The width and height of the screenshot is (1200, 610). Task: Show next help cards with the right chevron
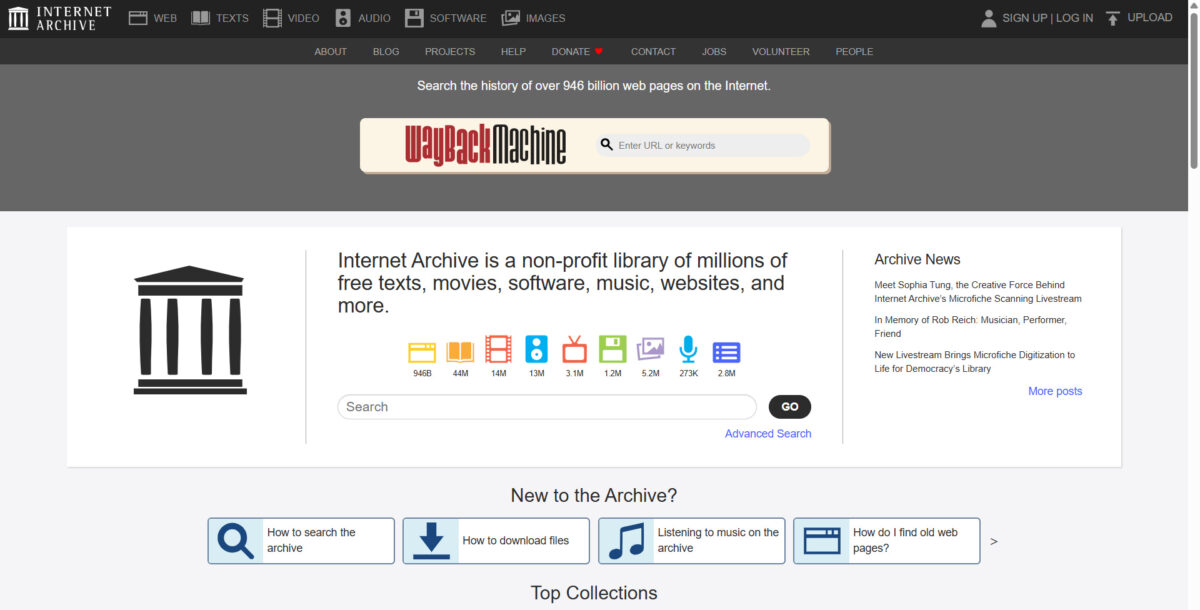pos(994,541)
